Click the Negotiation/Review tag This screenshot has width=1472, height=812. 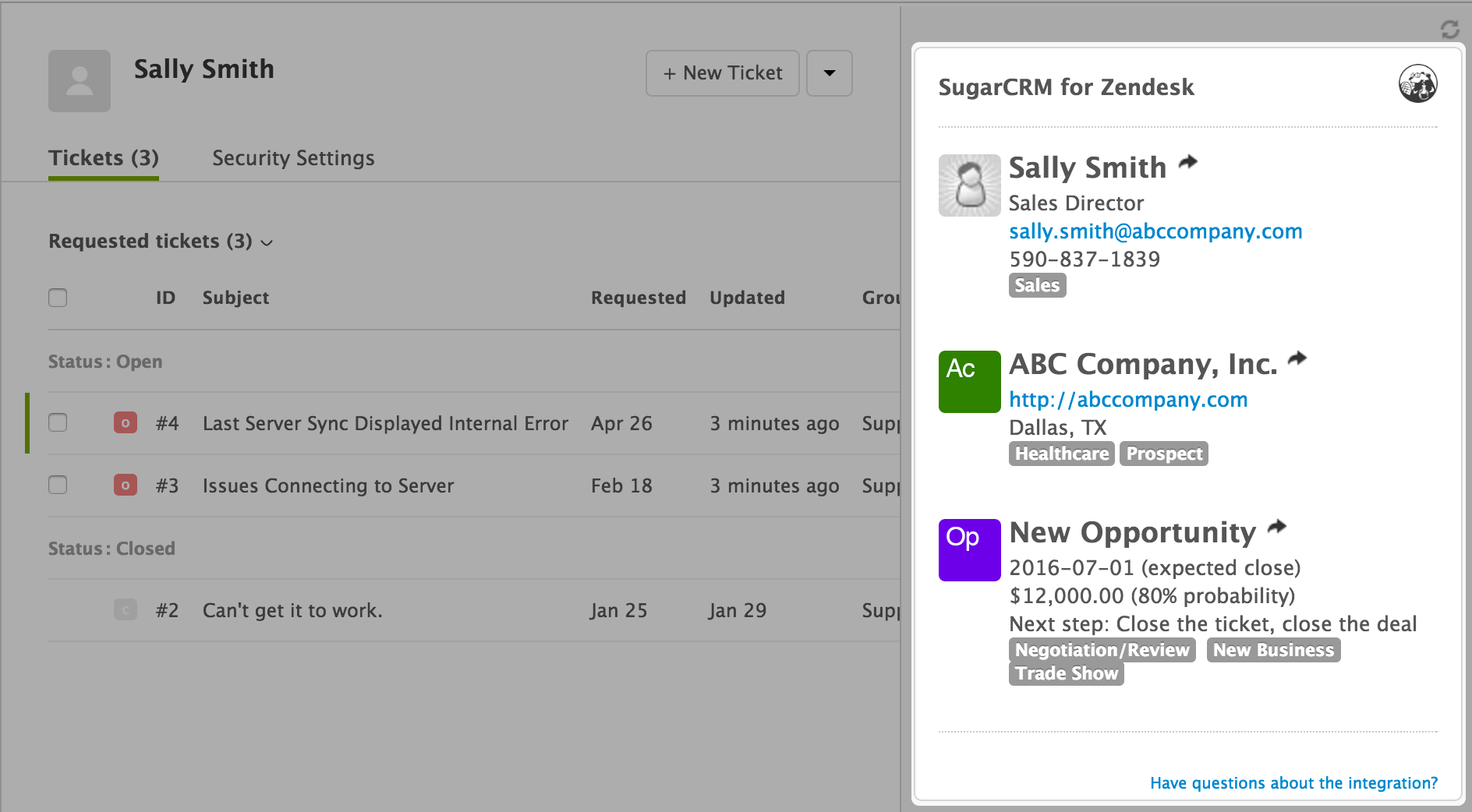pos(1102,650)
